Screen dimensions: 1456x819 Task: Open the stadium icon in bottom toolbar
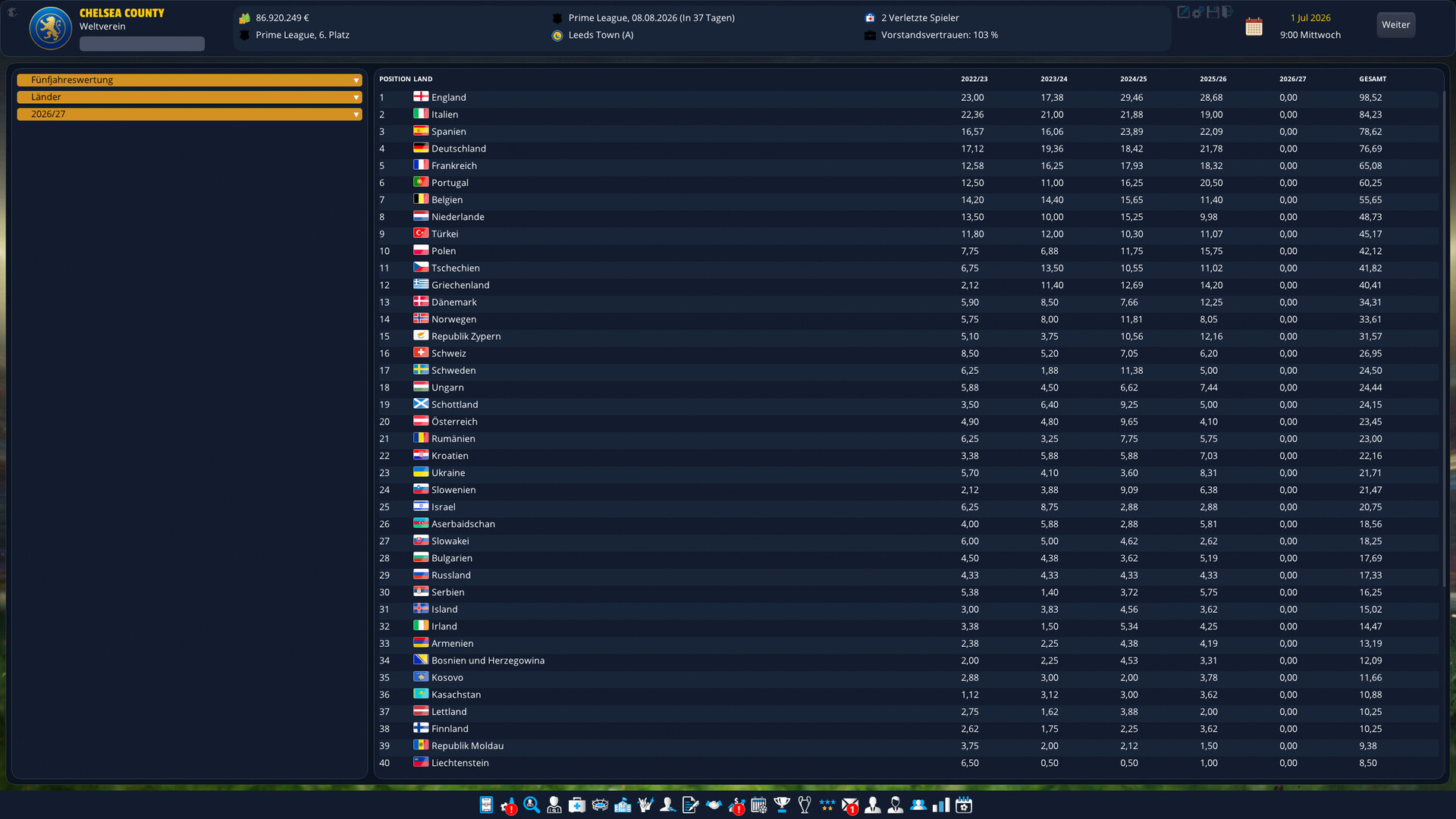point(600,805)
